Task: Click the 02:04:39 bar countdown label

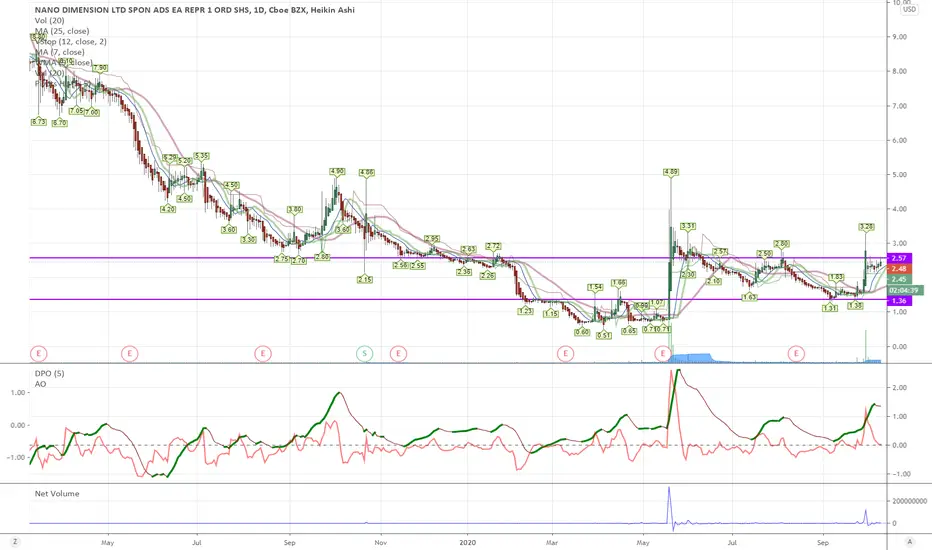Action: tap(906, 290)
